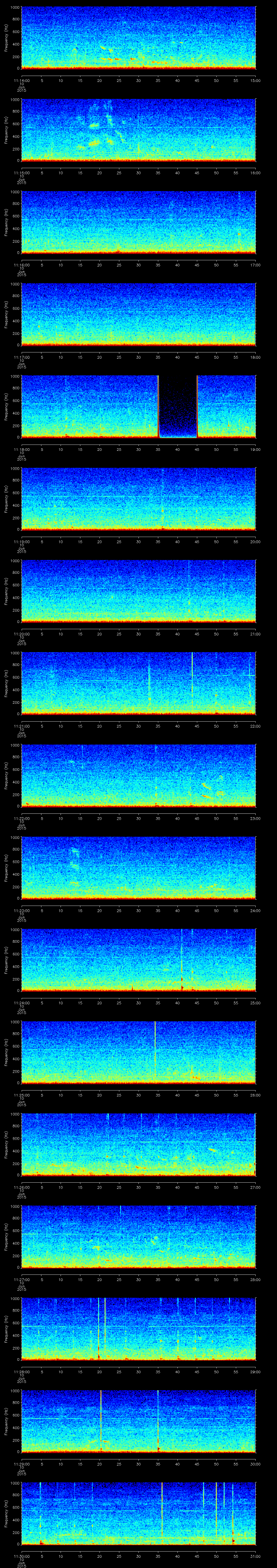Viewport: 277px width, 1568px height.
Task: Click the "11:17:00" start time label
Action: [x=21, y=357]
